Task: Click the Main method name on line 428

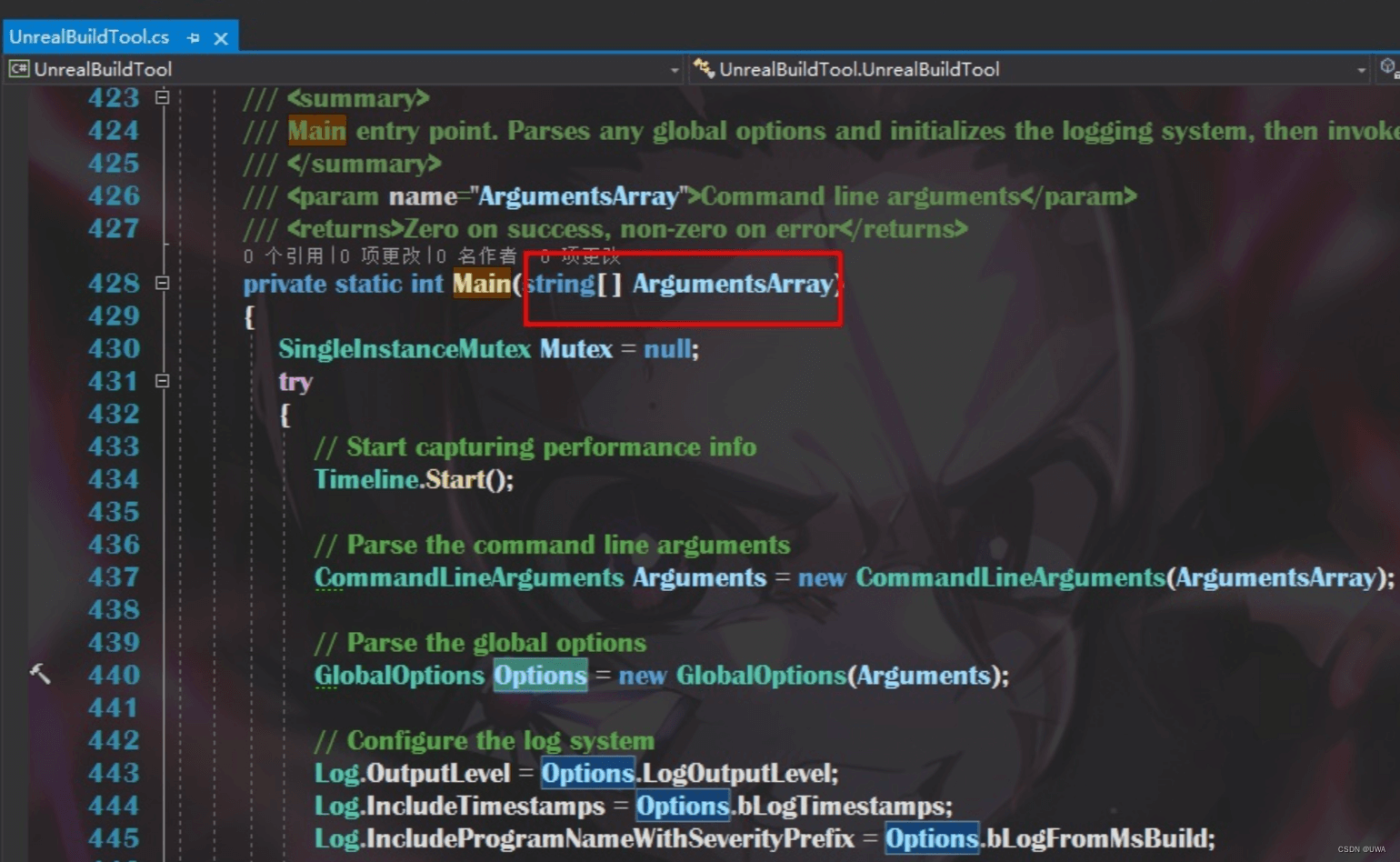Action: pyautogui.click(x=482, y=284)
